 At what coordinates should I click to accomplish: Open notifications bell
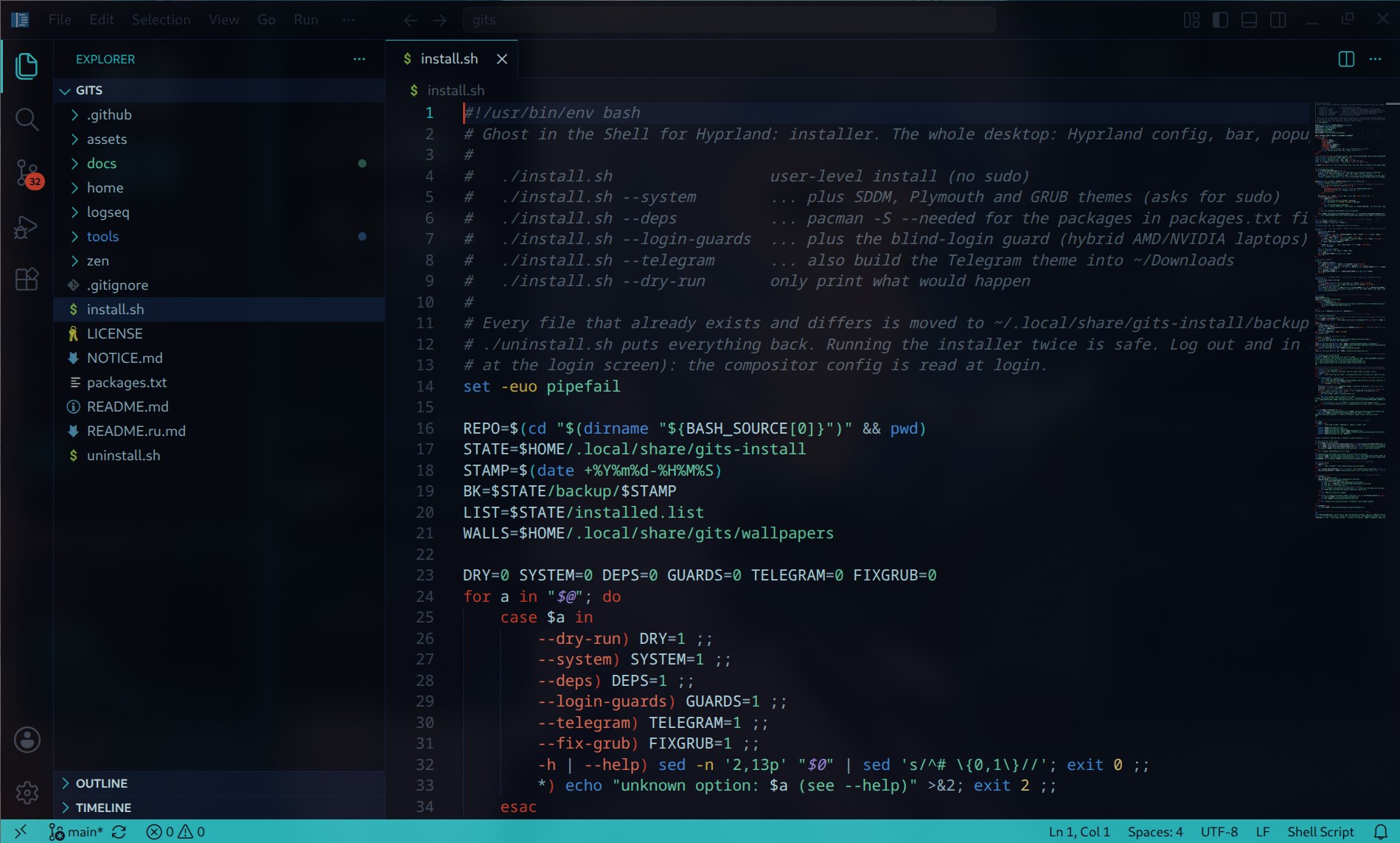point(1380,832)
